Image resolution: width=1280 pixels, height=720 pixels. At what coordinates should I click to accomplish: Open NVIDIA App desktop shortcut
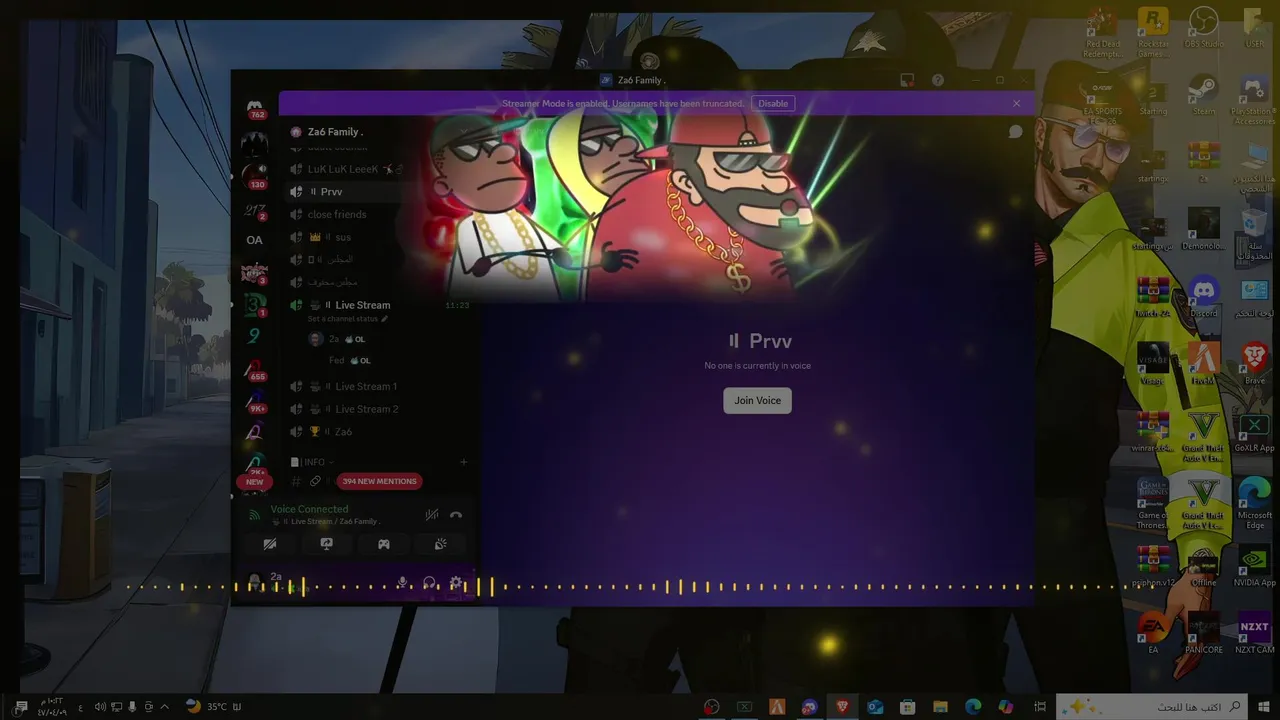1255,566
